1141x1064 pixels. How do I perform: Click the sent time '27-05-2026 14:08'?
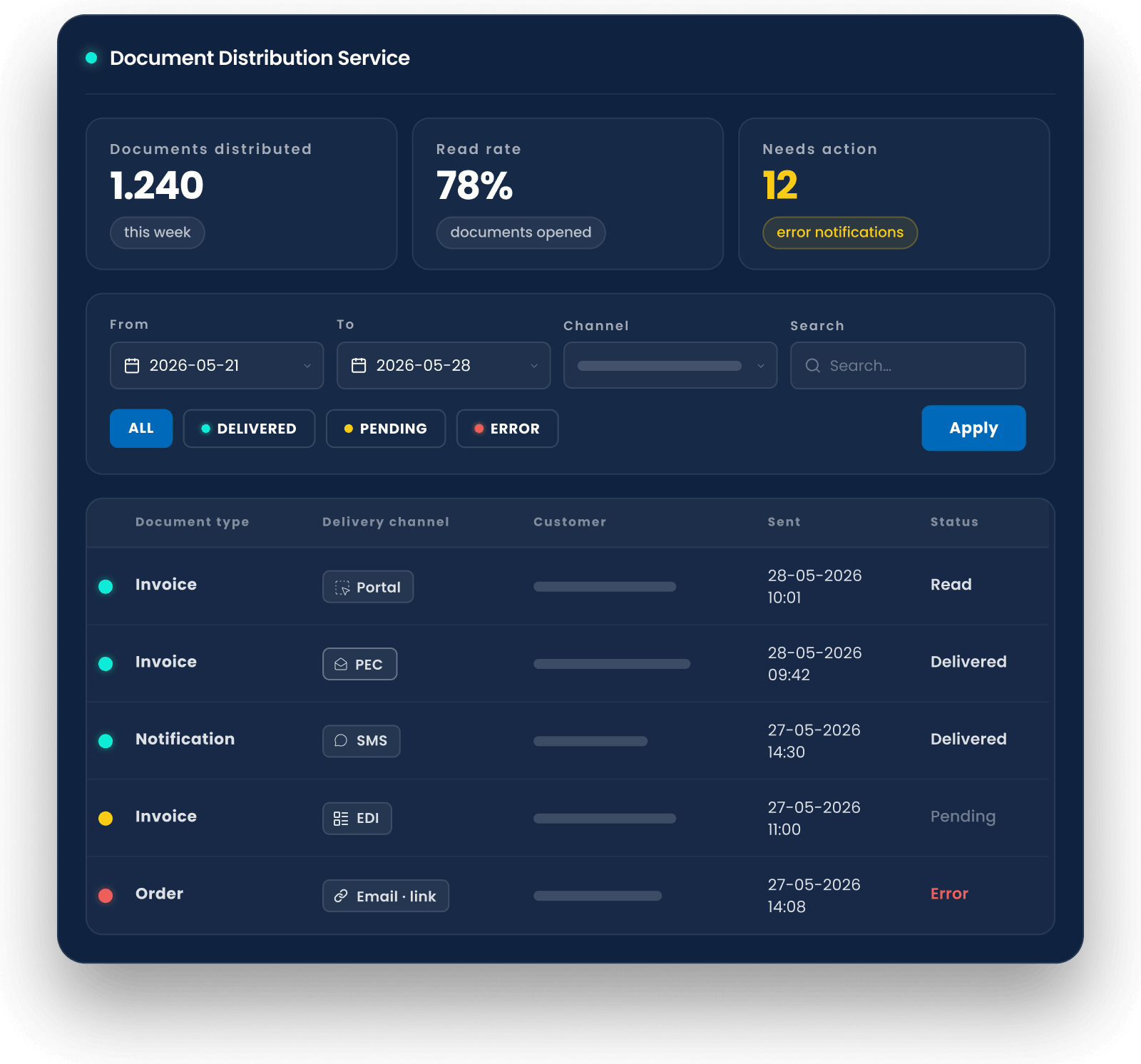pyautogui.click(x=814, y=896)
